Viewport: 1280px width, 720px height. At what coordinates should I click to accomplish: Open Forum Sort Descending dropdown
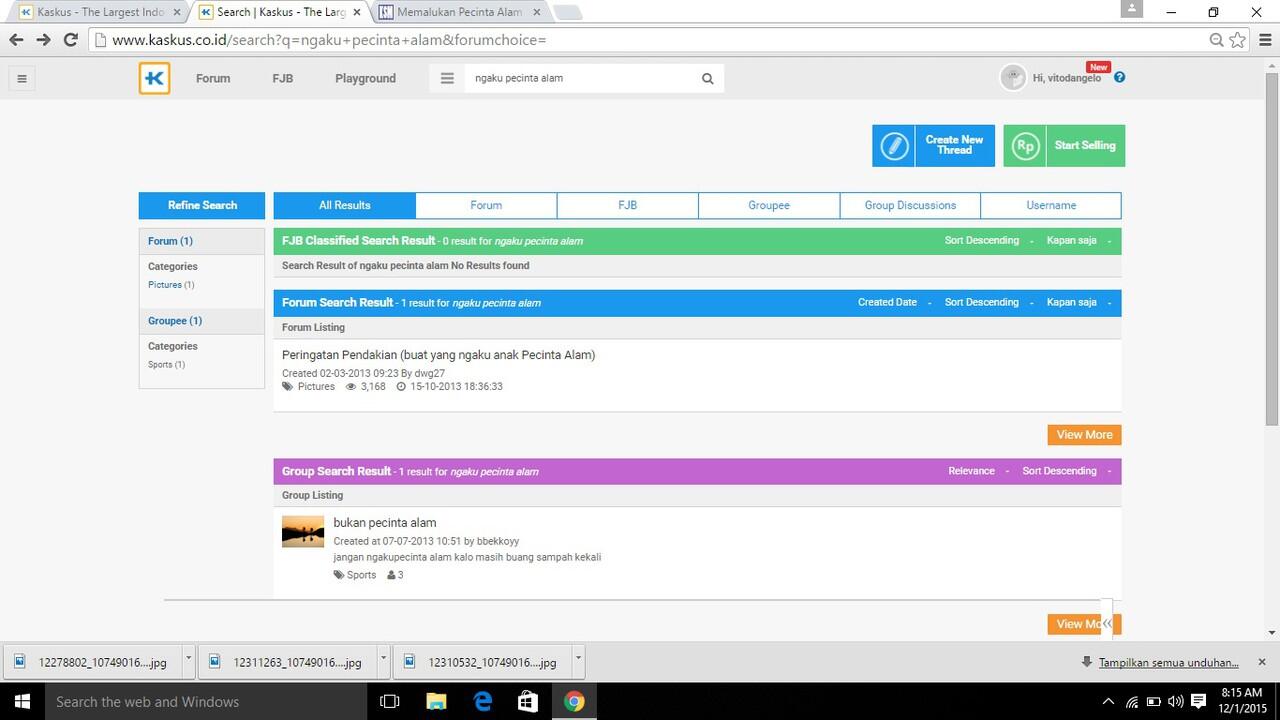(x=988, y=302)
